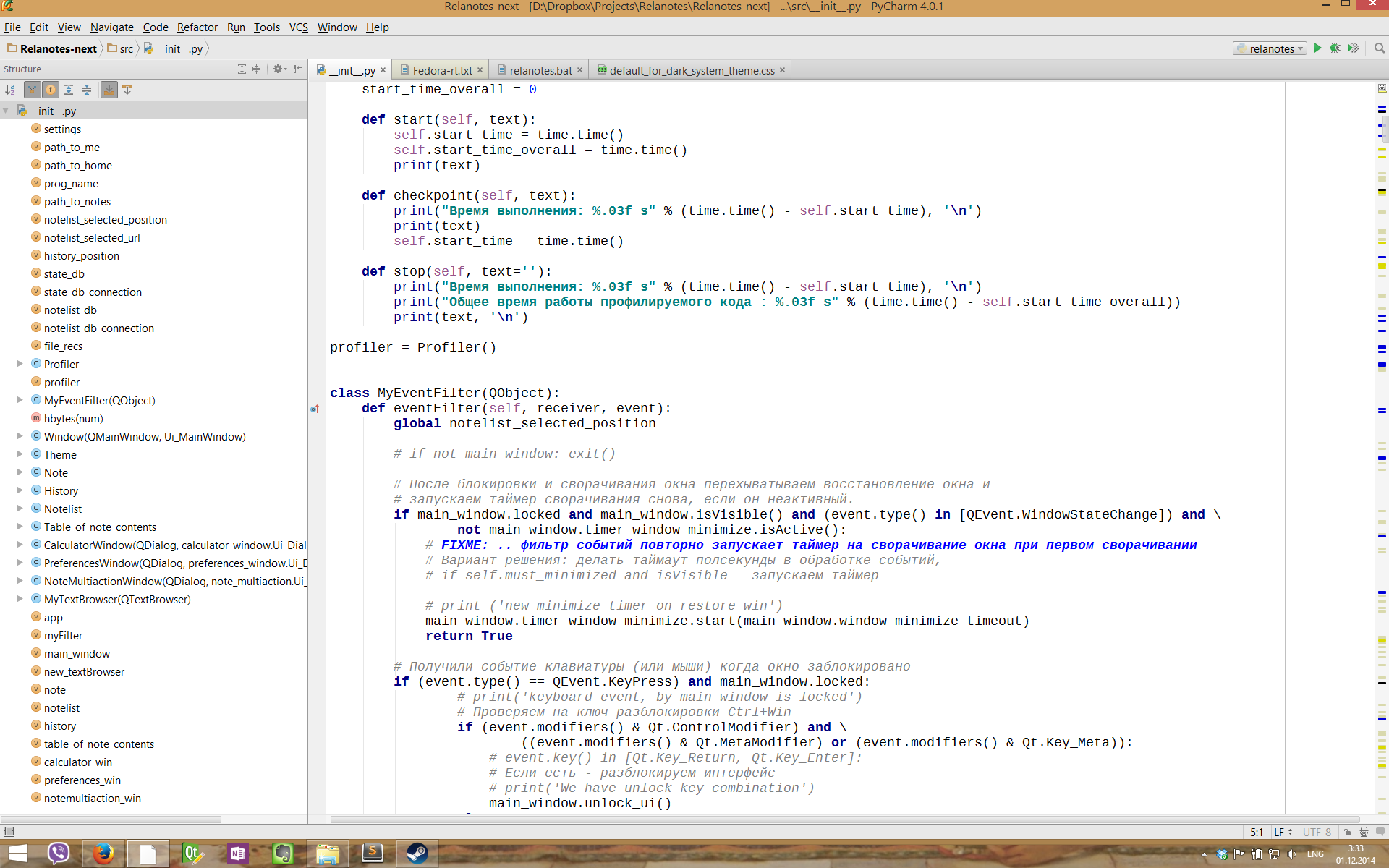Click the Run button in toolbar
Viewport: 1389px width, 868px height.
pyautogui.click(x=1319, y=48)
